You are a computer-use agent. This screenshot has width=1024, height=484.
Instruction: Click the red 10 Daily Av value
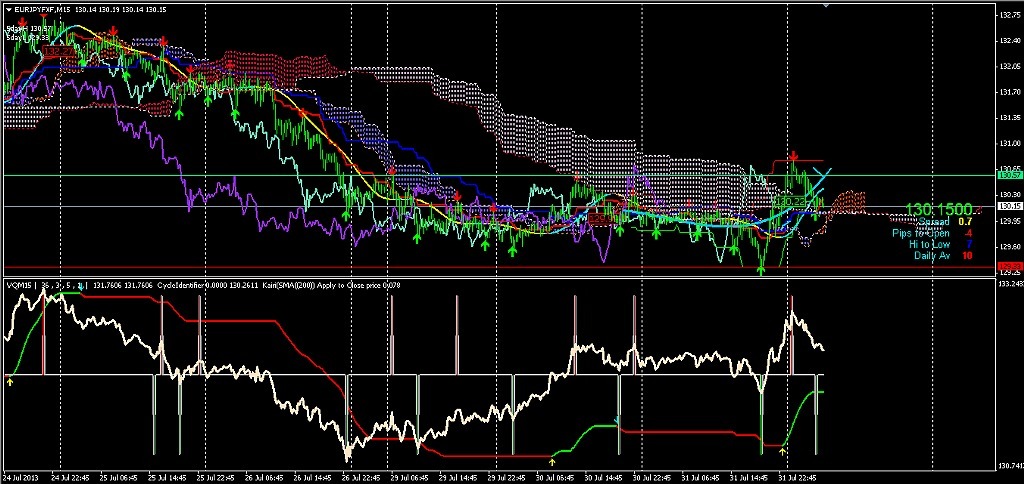[967, 255]
